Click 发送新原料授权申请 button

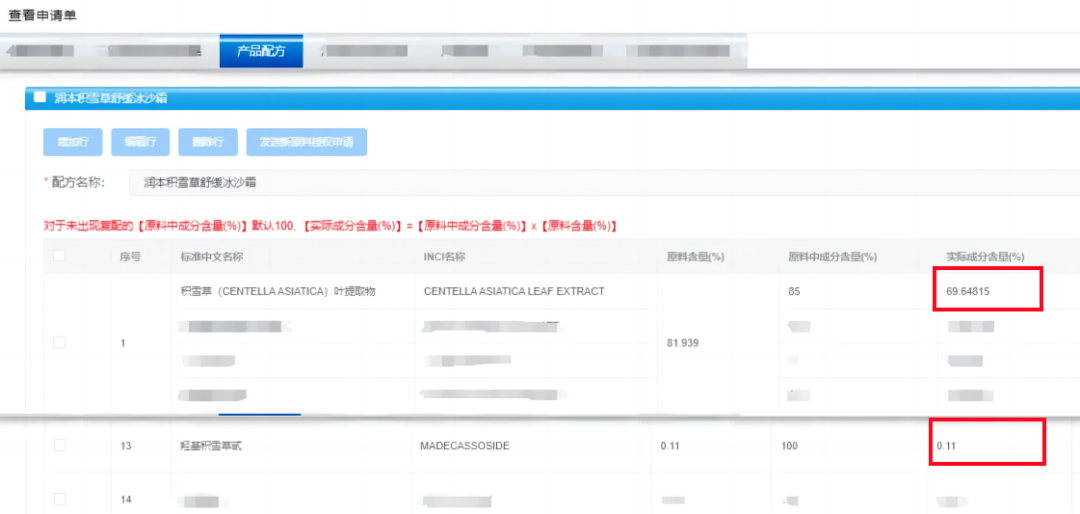point(307,142)
